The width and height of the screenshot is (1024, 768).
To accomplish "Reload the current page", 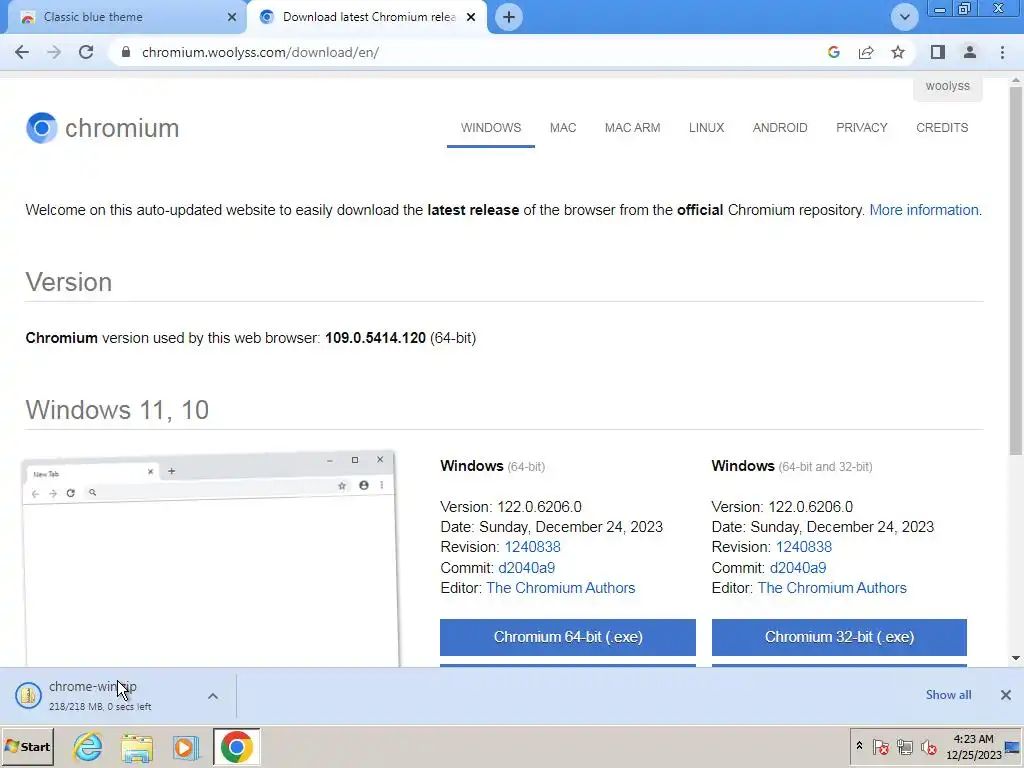I will point(86,52).
